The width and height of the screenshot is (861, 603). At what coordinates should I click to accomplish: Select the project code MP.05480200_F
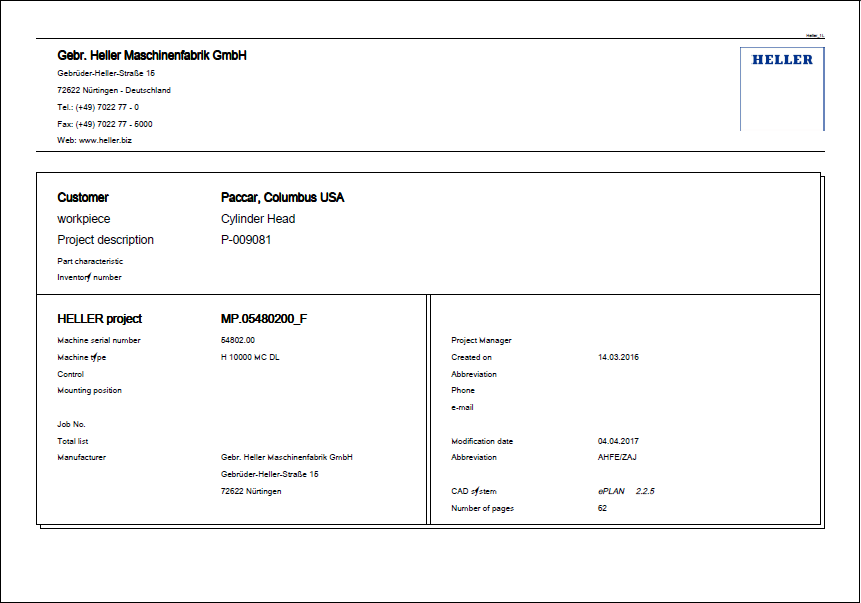(264, 319)
